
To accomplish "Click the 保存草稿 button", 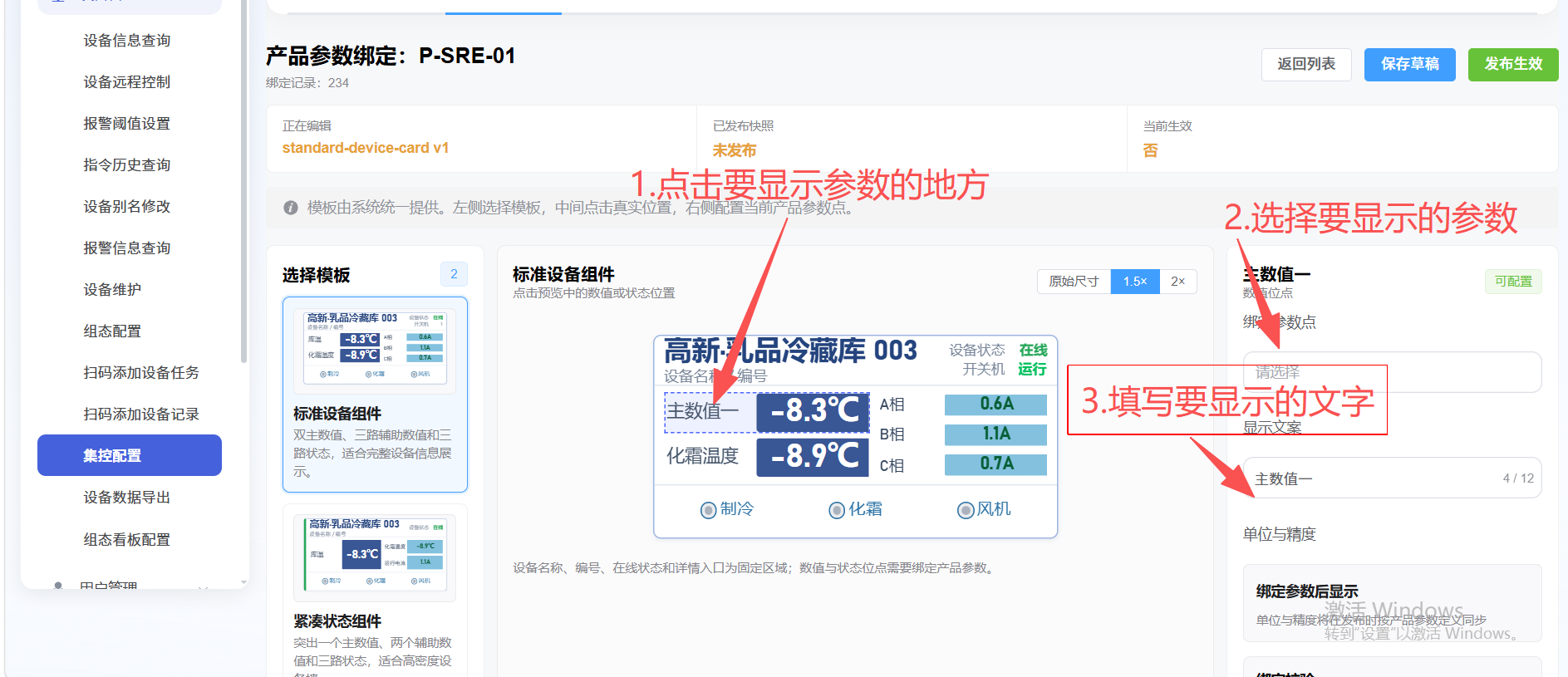I will [x=1410, y=64].
